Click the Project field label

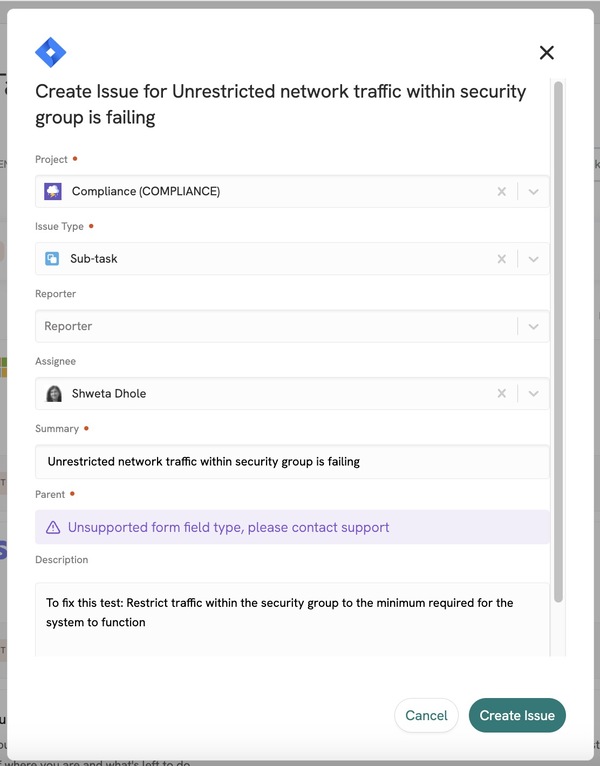51,159
